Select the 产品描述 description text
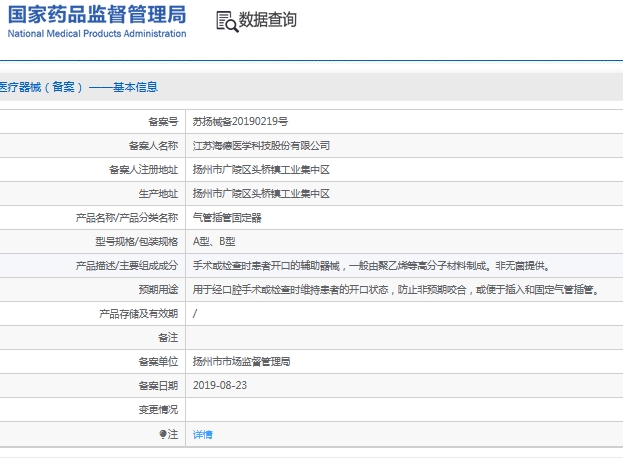 tap(372, 266)
